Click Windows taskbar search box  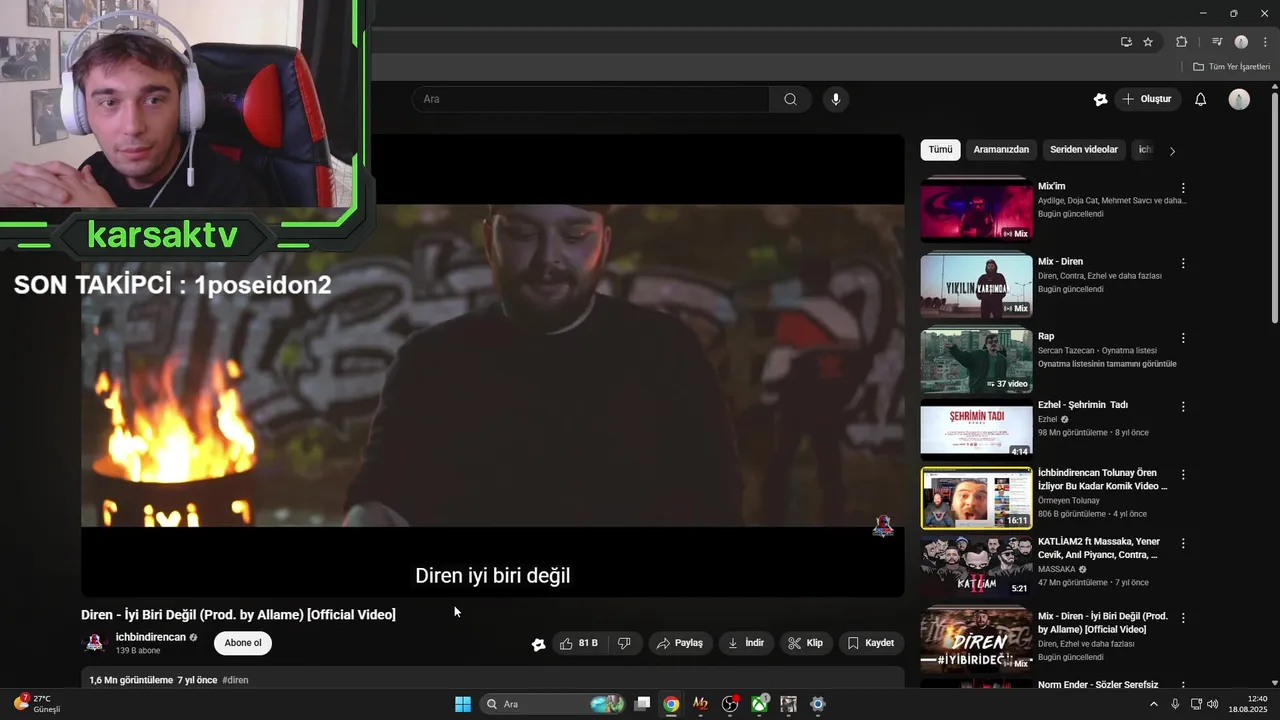coord(553,704)
